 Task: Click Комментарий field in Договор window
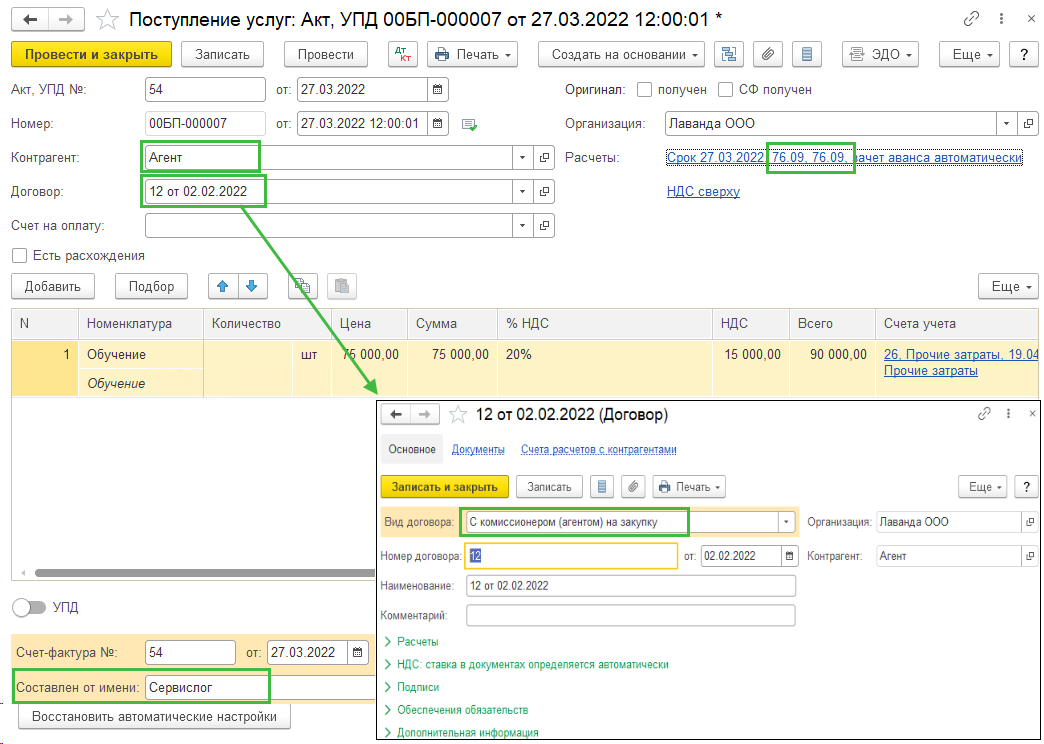(631, 615)
